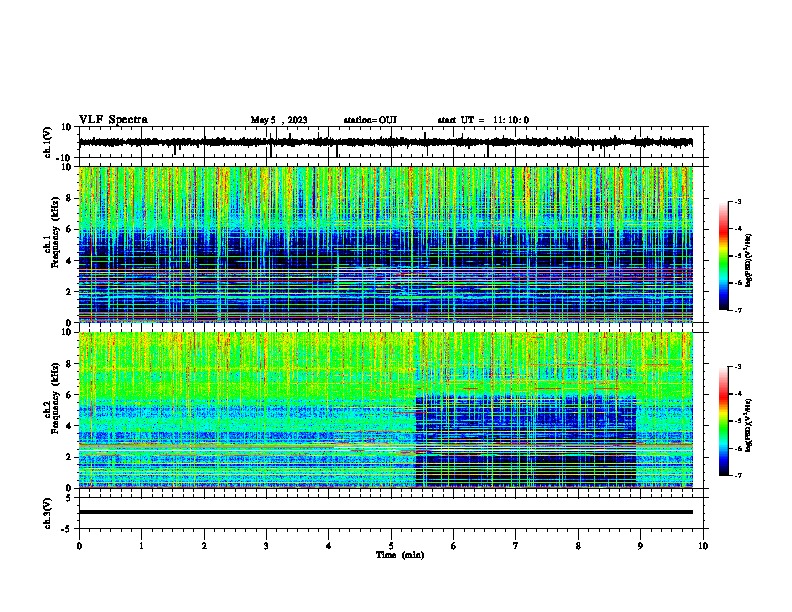Image resolution: width=792 pixels, height=612 pixels.
Task: Click the ch.2 spectrogram color scale bar
Action: (x=724, y=421)
